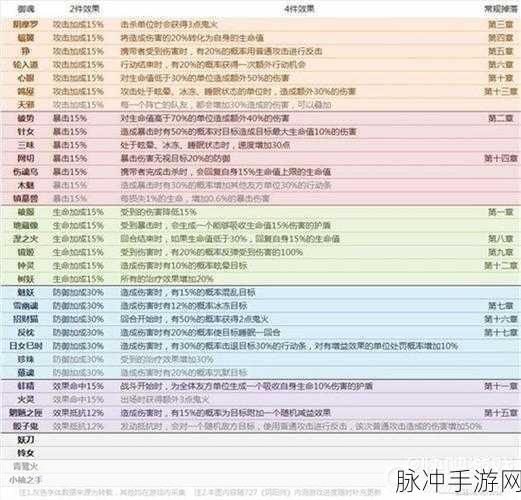Image resolution: width=521 pixels, height=500 pixels.
Task: Click the '火灵' soul name cell
Action: (x=26, y=400)
